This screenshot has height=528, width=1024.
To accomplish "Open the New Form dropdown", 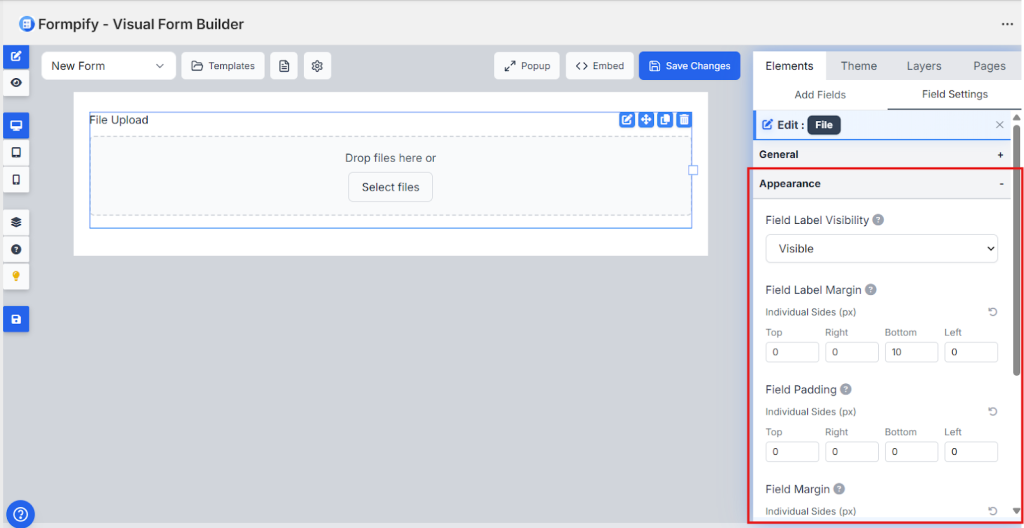I will click(x=108, y=66).
